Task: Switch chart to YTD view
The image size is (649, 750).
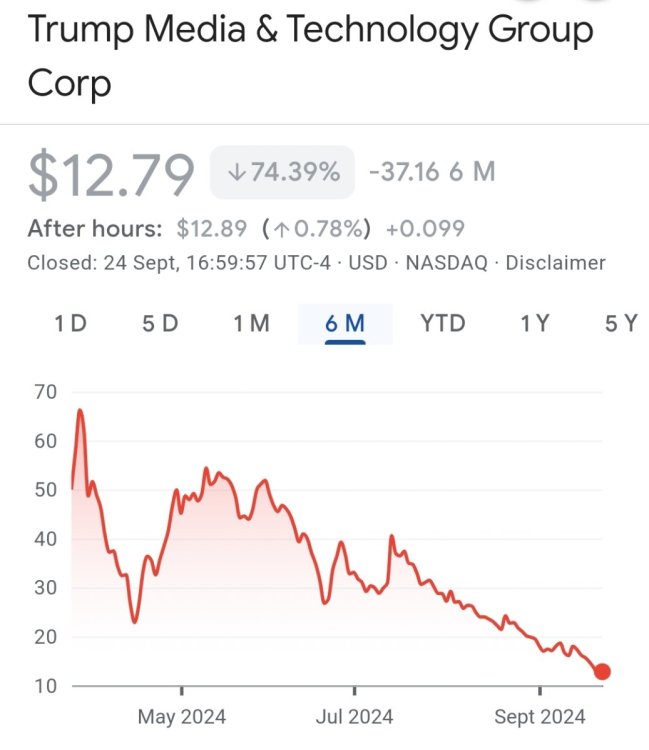Action: coord(442,323)
